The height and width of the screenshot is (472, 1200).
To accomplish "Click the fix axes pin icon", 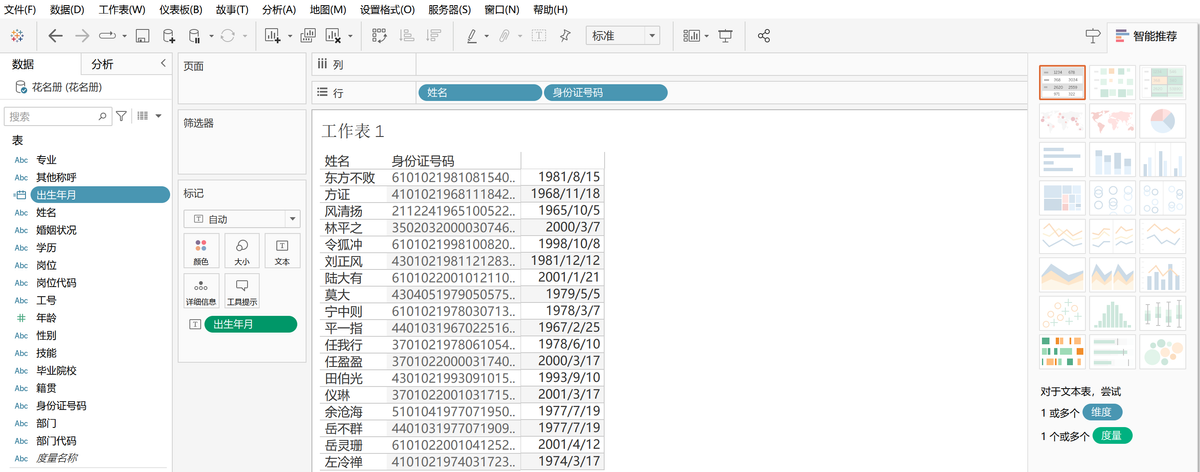I will [x=564, y=36].
